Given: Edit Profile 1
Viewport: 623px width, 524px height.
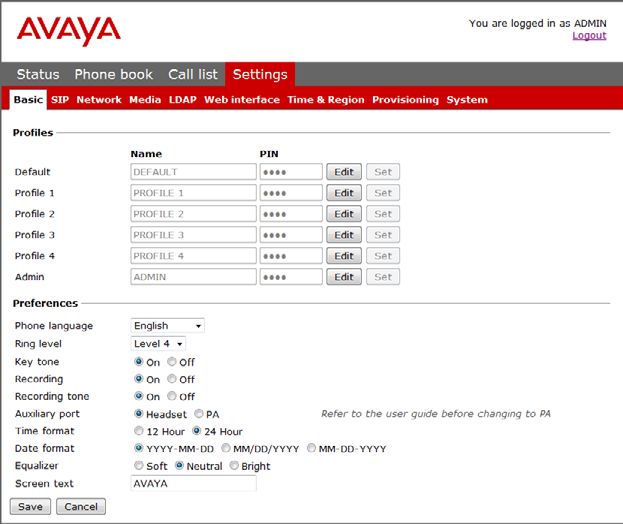Looking at the screenshot, I should click(344, 193).
